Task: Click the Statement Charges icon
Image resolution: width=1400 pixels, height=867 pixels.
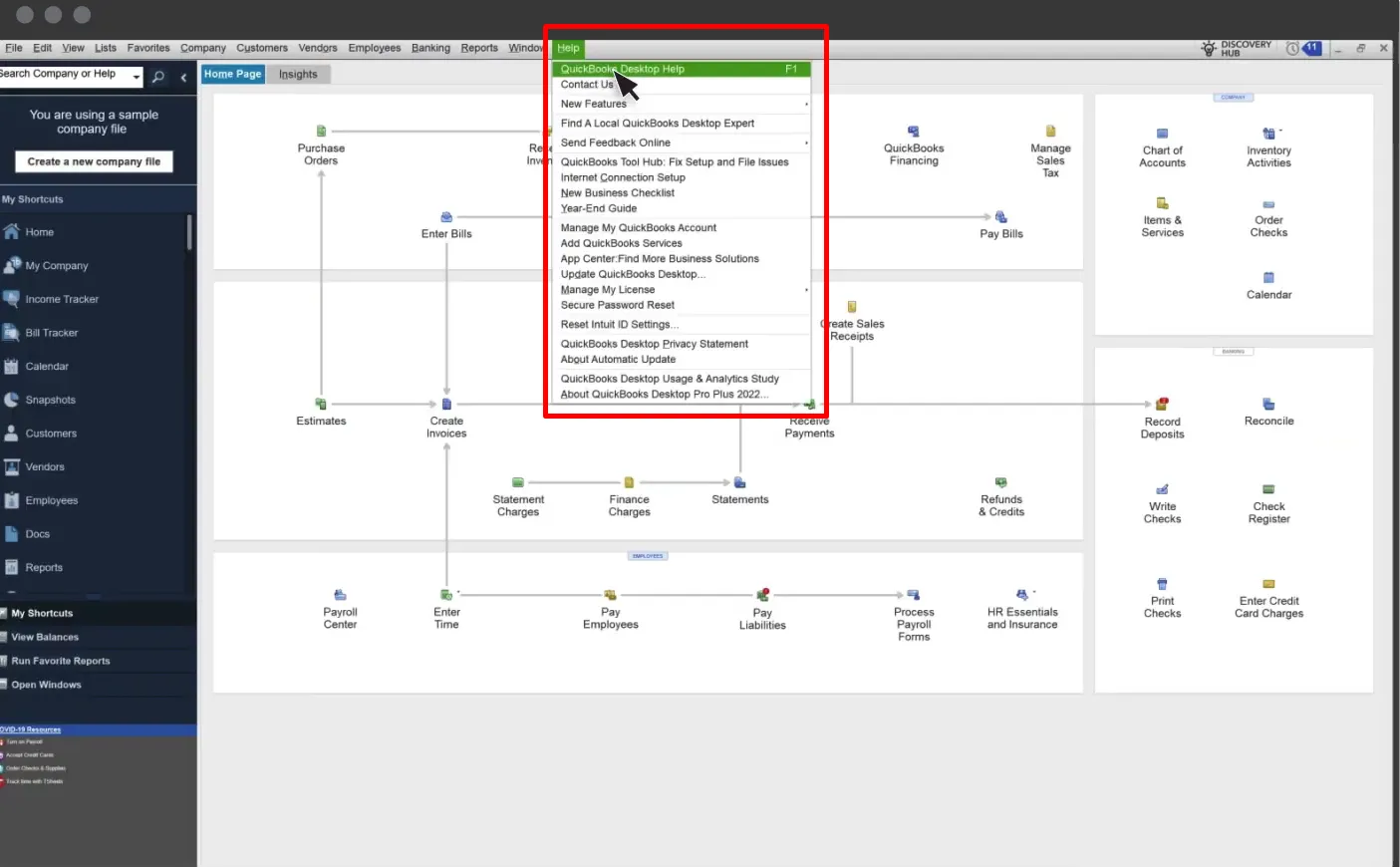Action: (x=518, y=482)
